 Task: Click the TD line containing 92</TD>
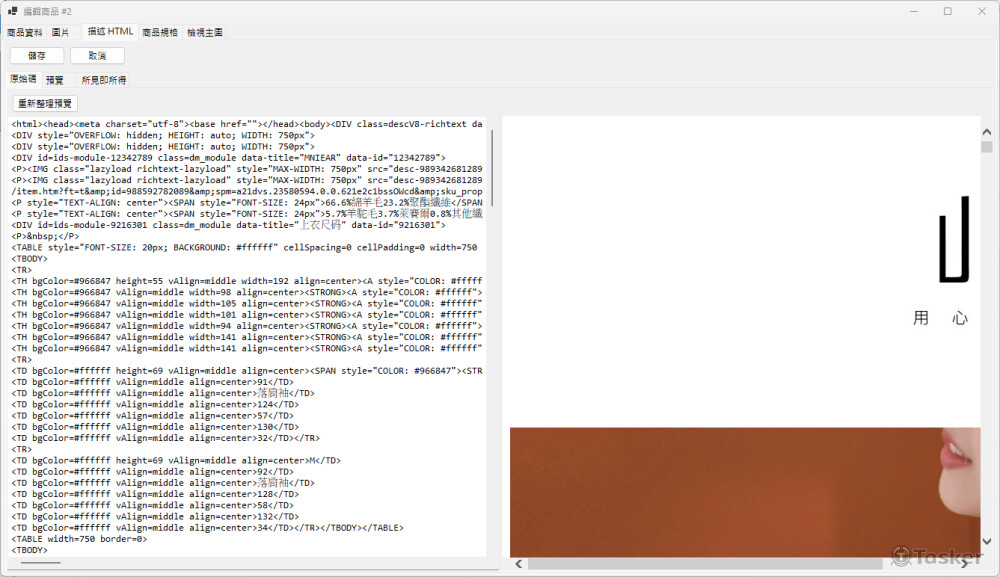coord(152,472)
